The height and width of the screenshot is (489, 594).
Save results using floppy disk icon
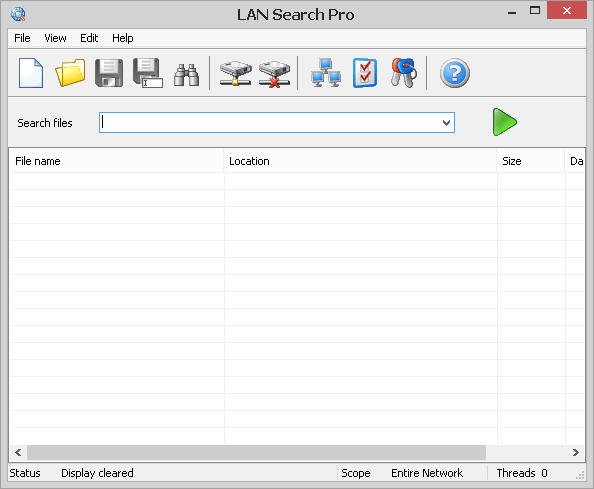coord(109,73)
